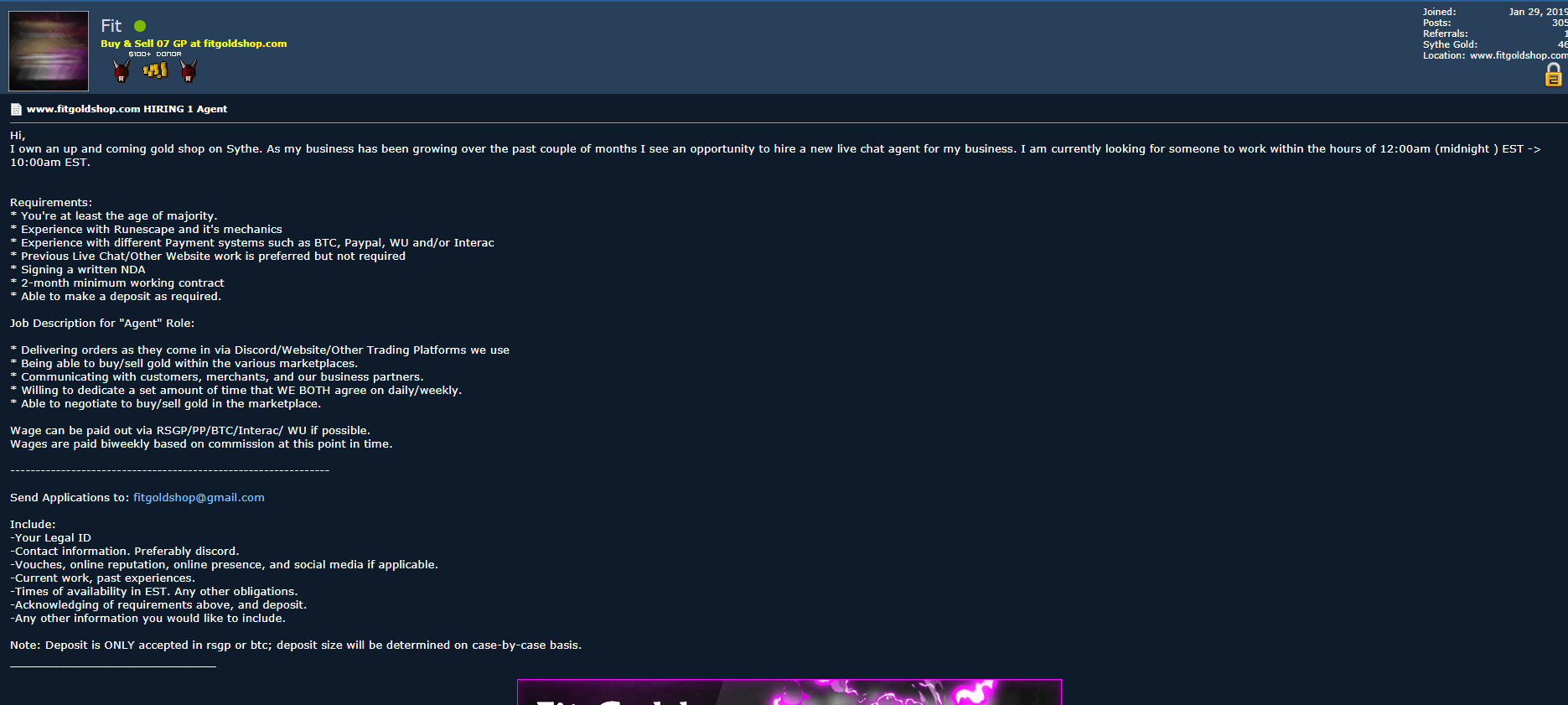1568x705 pixels.
Task: Click the green online status dot
Action: (x=140, y=26)
